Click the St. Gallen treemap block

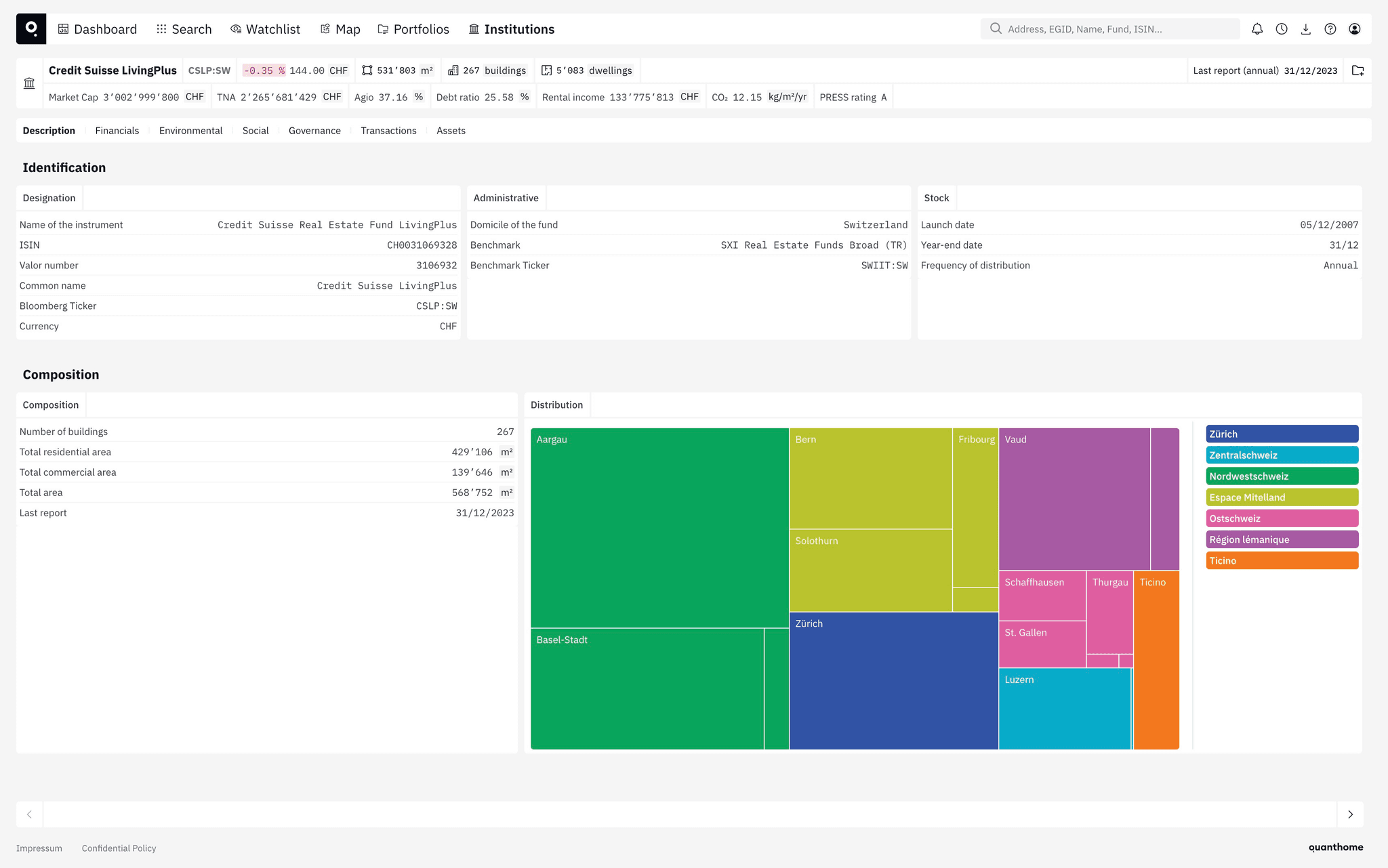pyautogui.click(x=1042, y=644)
